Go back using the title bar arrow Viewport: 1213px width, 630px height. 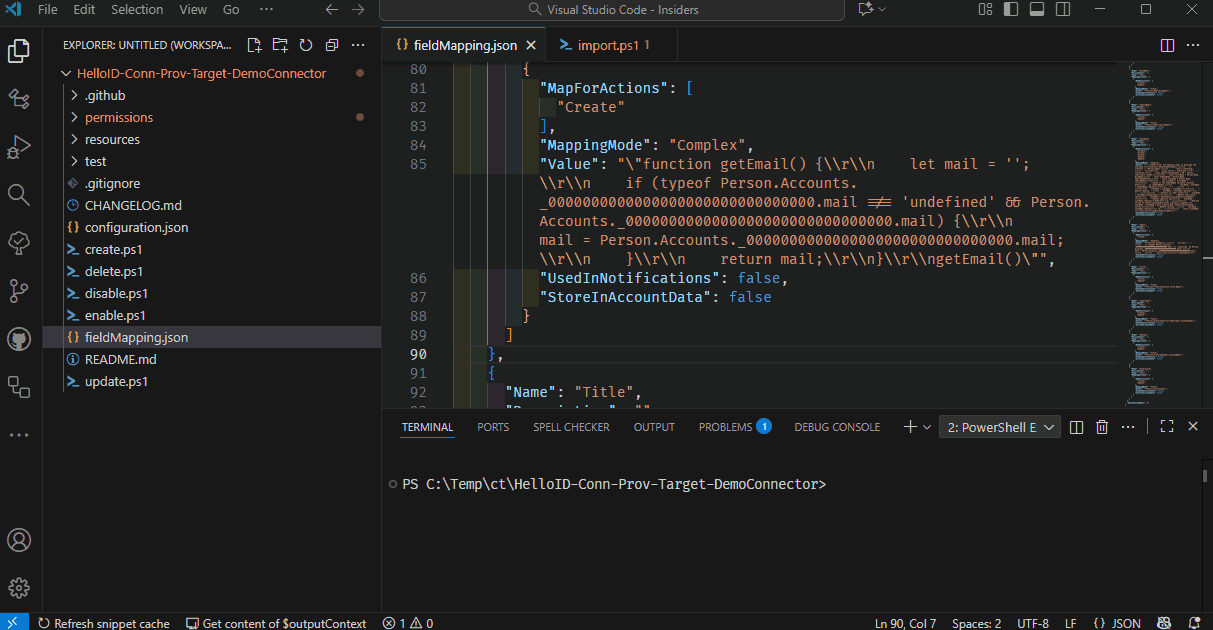click(332, 9)
